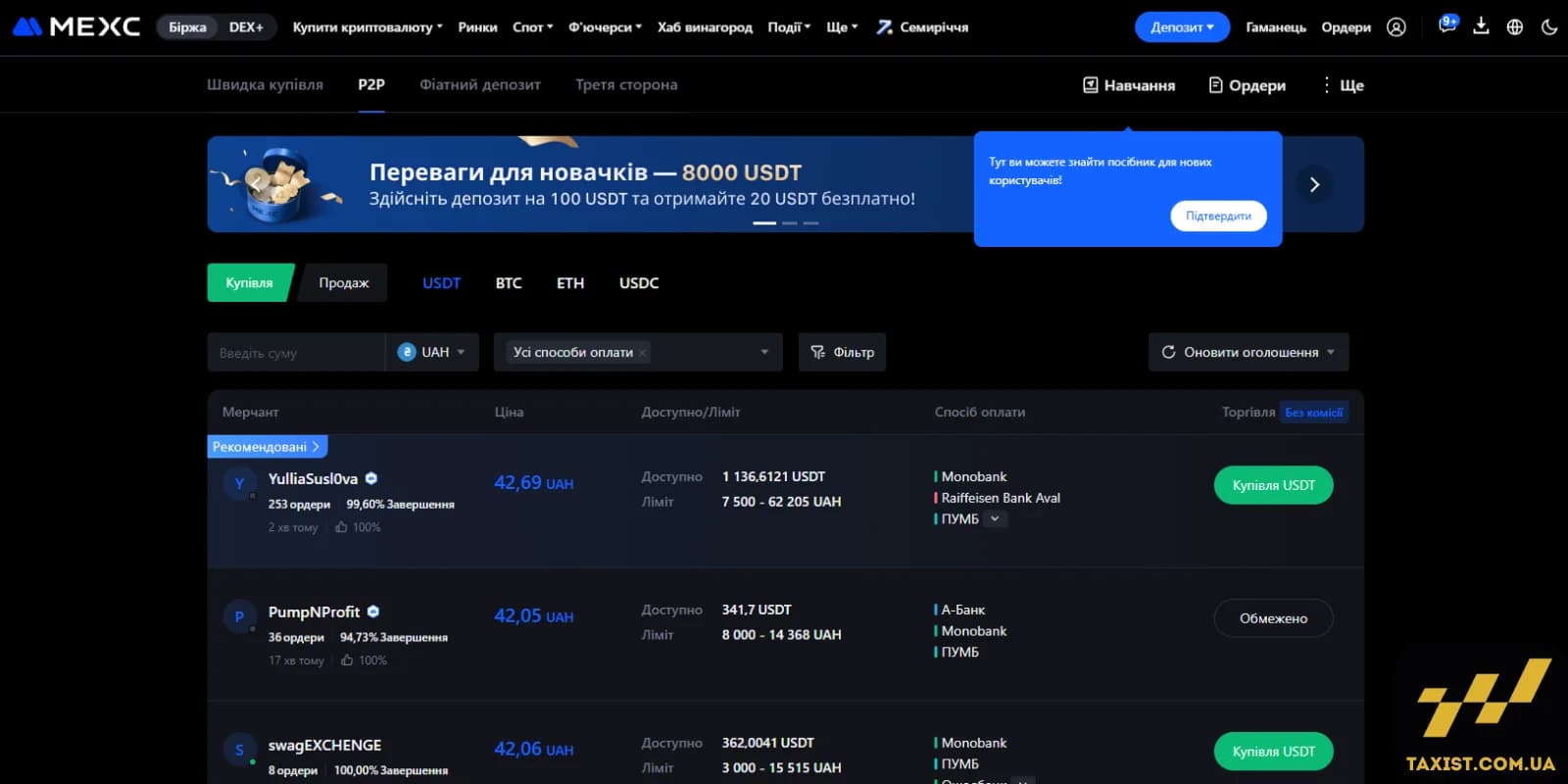
Task: Go to next banner with right arrow
Action: [x=1314, y=184]
